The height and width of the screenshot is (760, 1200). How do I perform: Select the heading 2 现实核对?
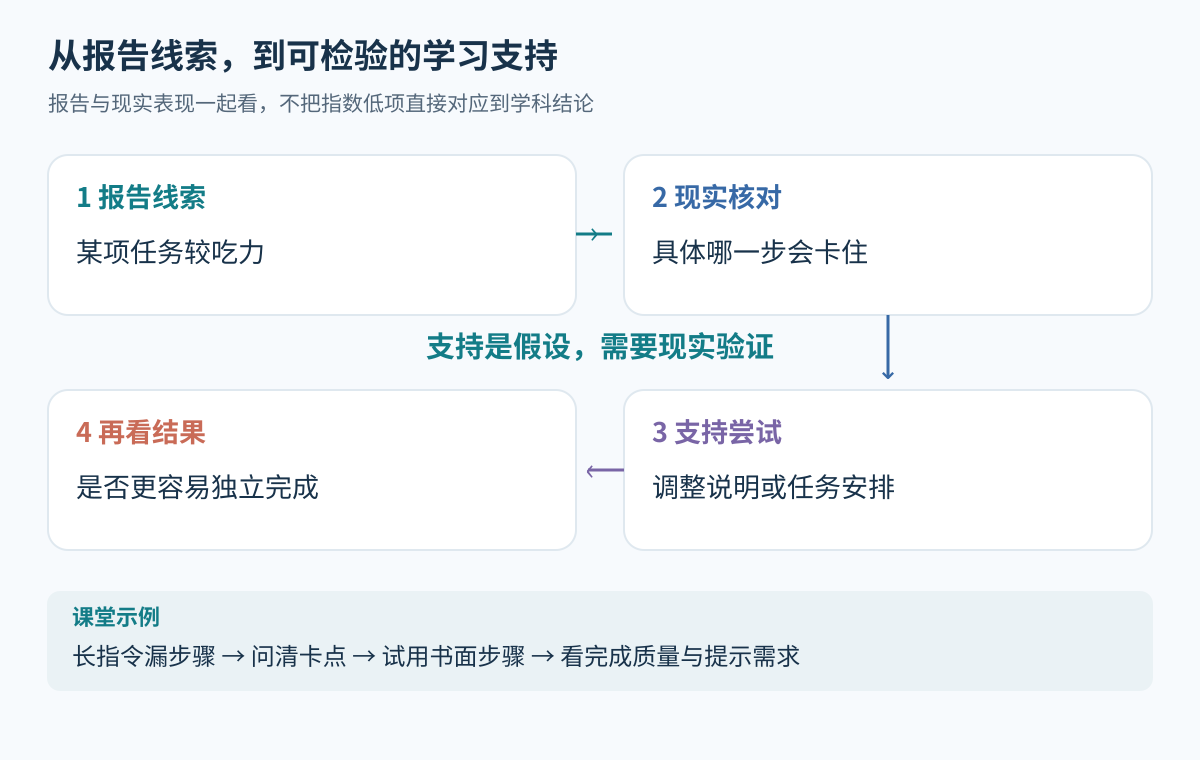click(x=717, y=198)
